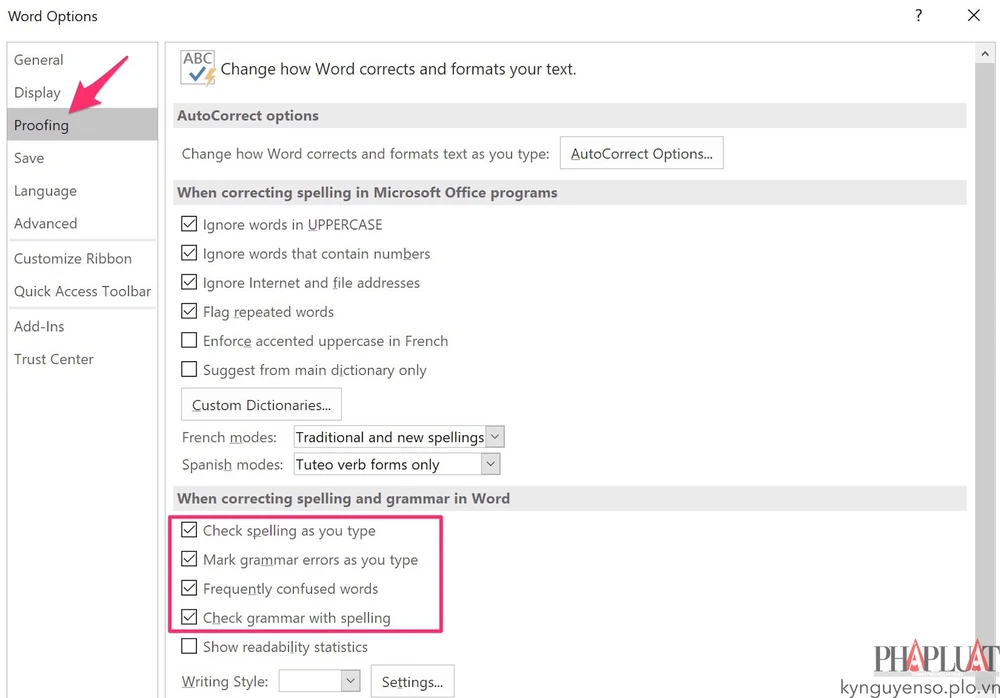Viewport: 1000px width, 698px height.
Task: Click the grammar Settings button
Action: pos(412,682)
